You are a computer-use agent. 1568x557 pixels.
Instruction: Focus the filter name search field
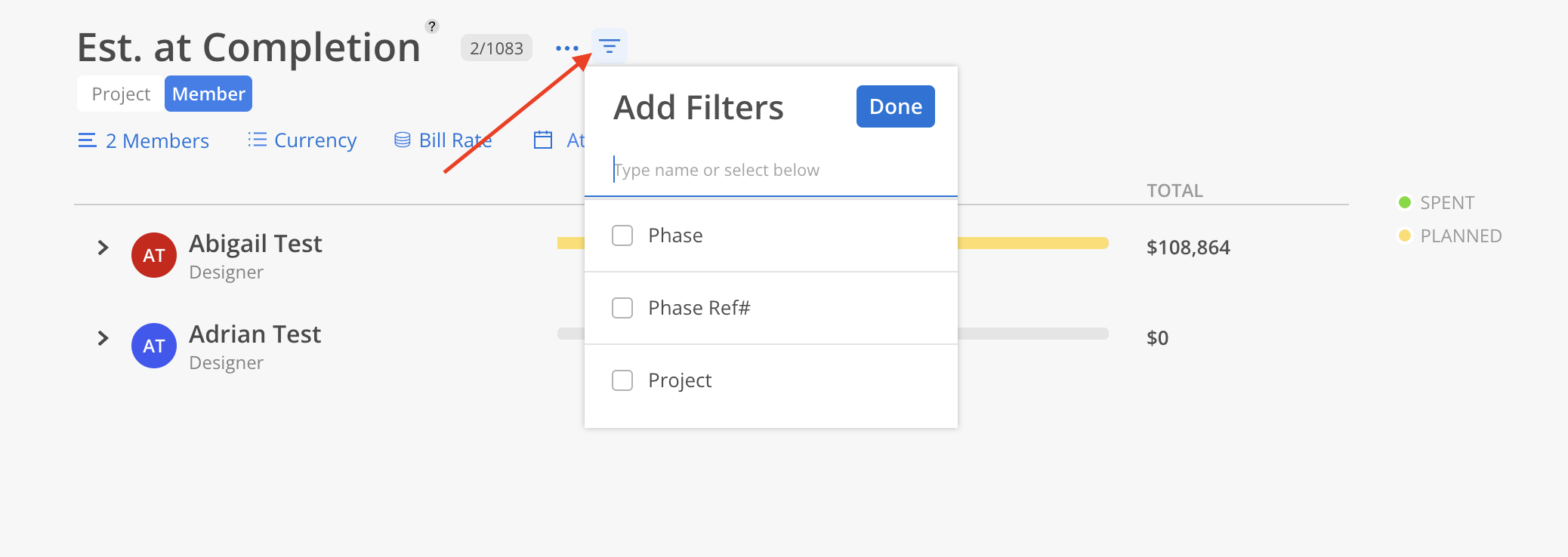(771, 171)
